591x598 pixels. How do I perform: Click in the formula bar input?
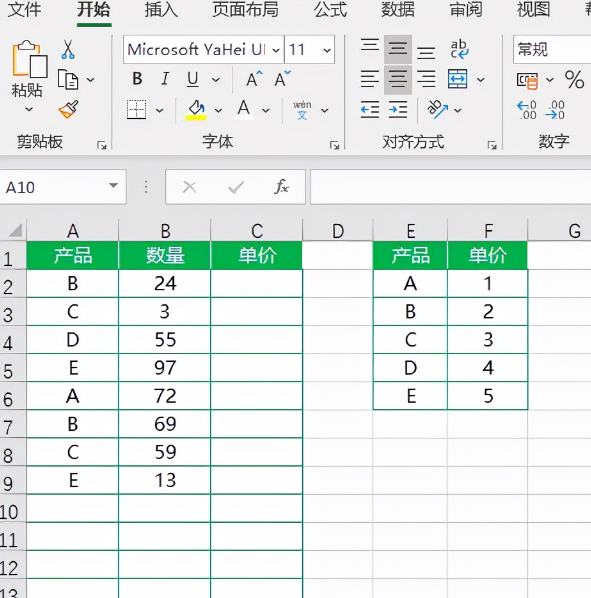coord(450,187)
